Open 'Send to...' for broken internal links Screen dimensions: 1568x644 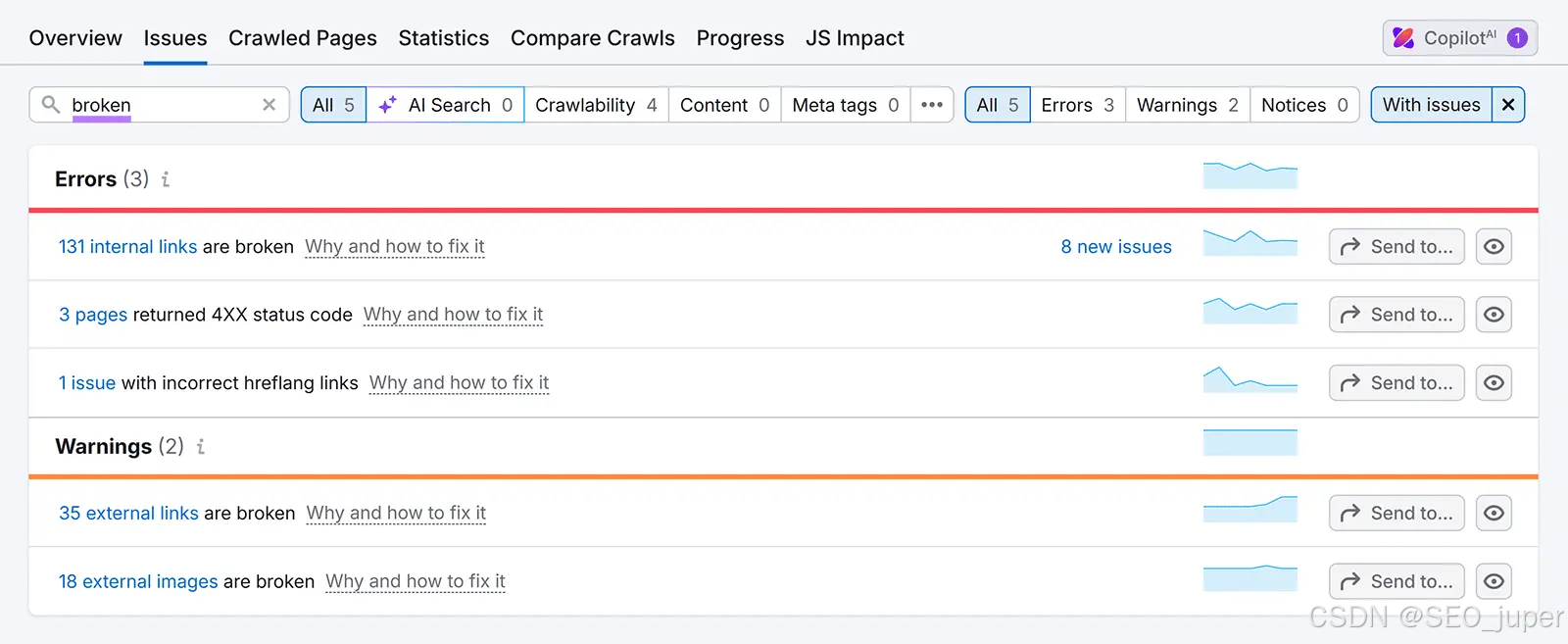click(x=1396, y=247)
